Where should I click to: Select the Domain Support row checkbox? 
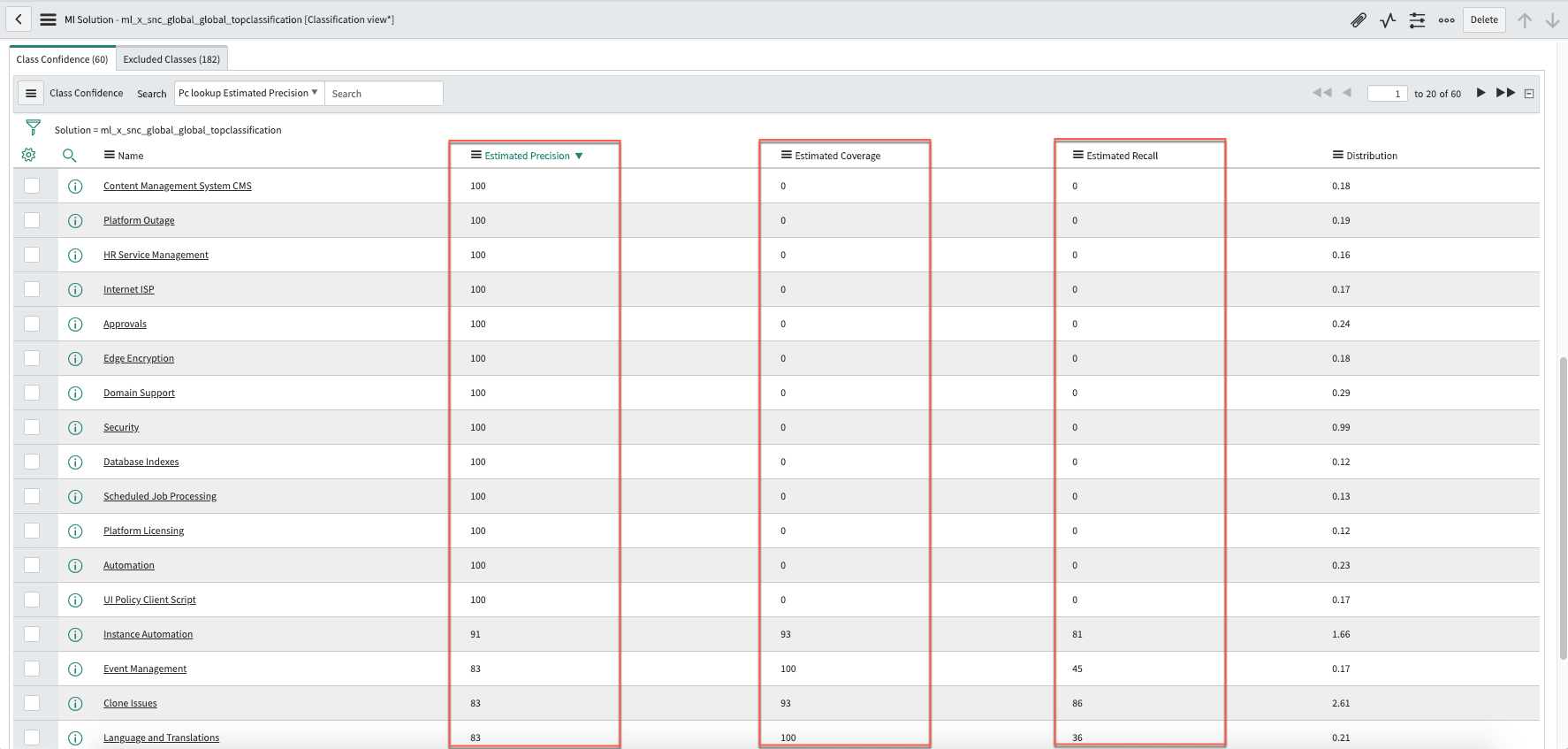coord(32,393)
